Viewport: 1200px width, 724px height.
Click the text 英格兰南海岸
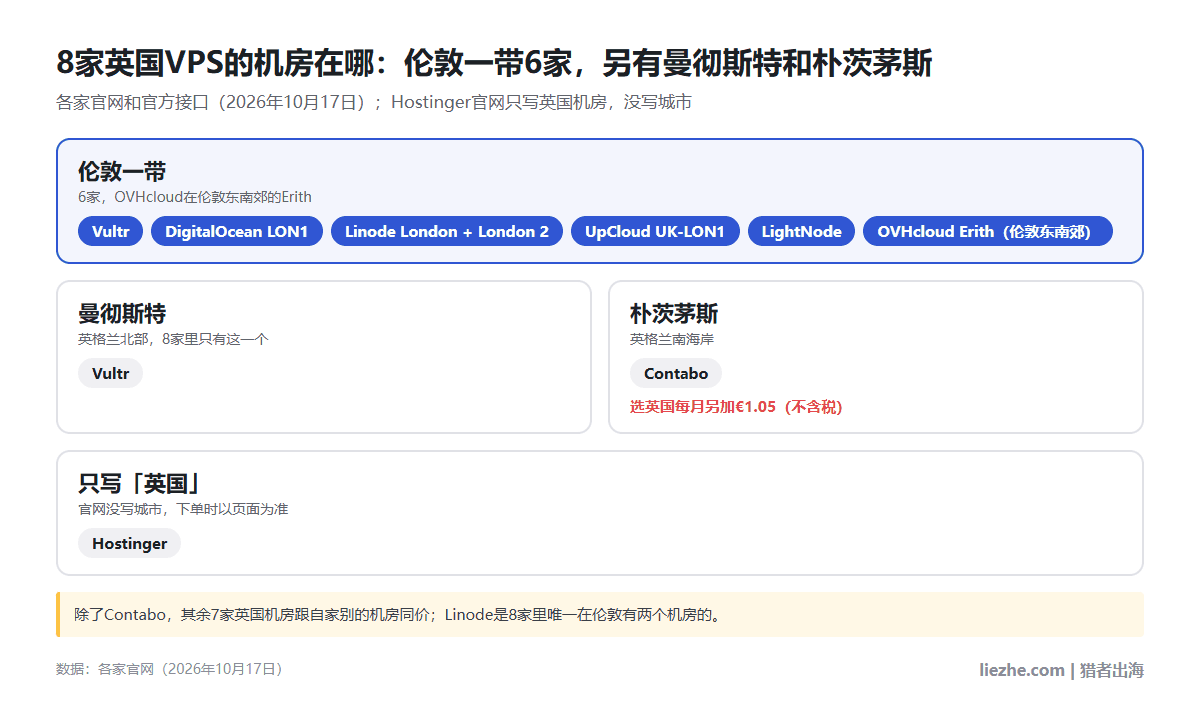tap(672, 339)
